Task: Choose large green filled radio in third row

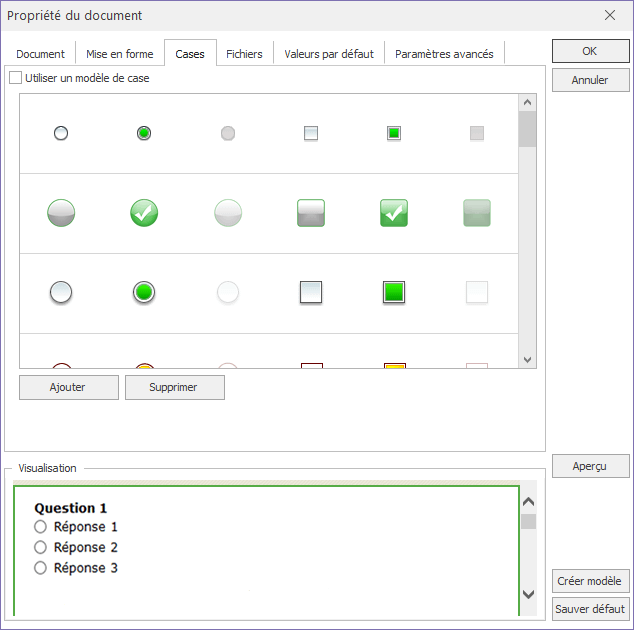Action: [x=144, y=292]
